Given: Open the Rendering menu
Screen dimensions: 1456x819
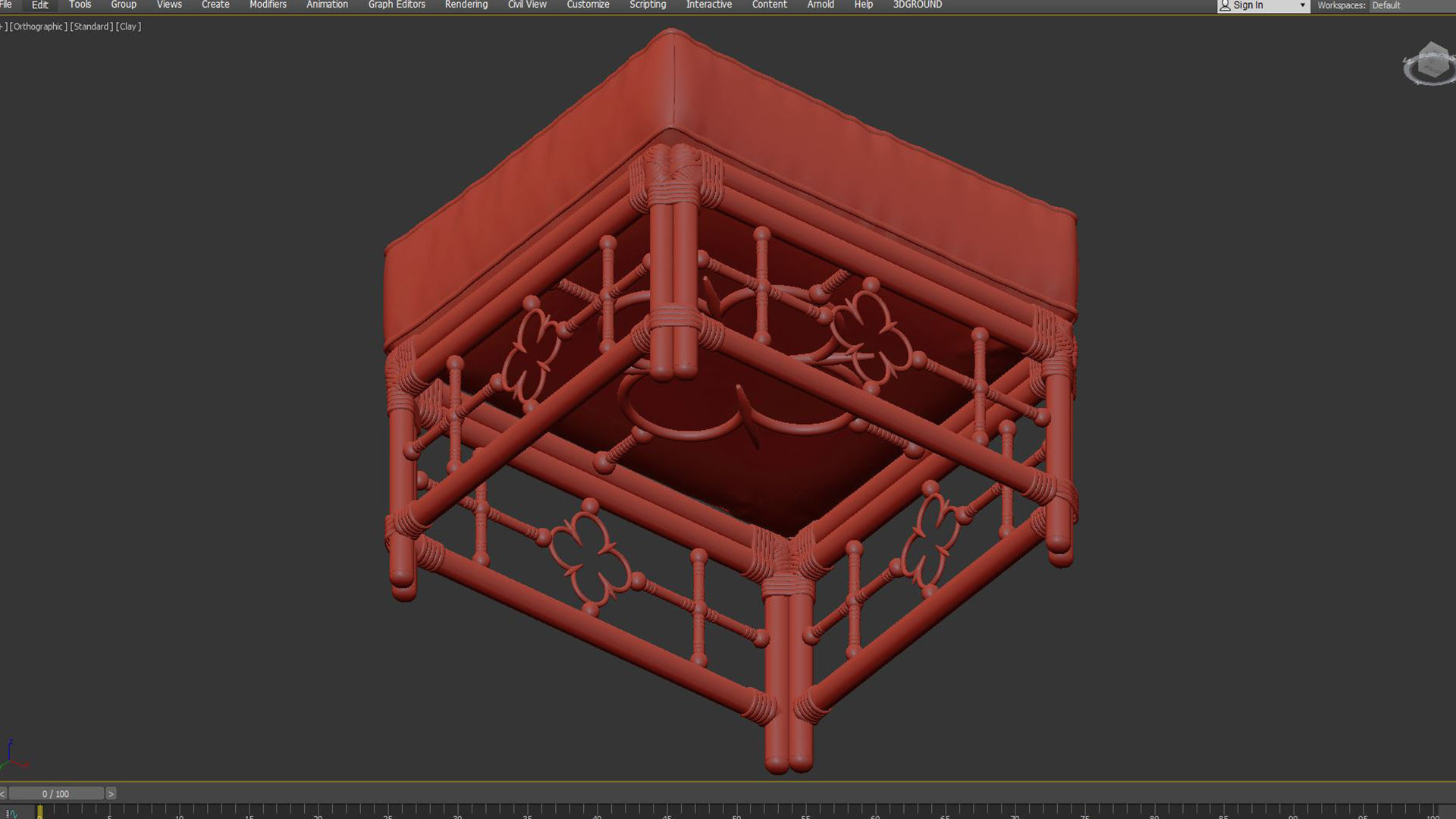Looking at the screenshot, I should point(466,5).
